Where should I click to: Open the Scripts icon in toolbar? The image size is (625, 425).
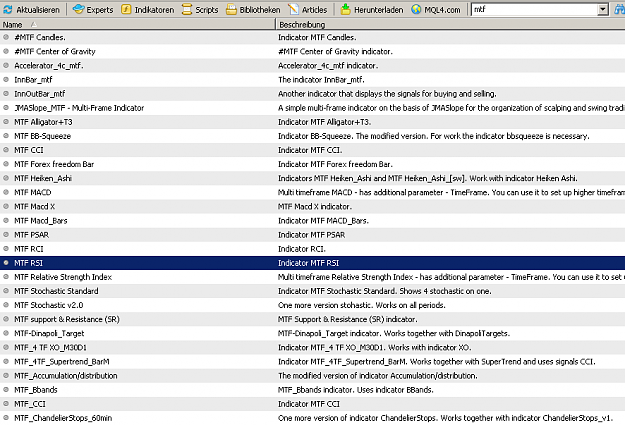pyautogui.click(x=187, y=9)
